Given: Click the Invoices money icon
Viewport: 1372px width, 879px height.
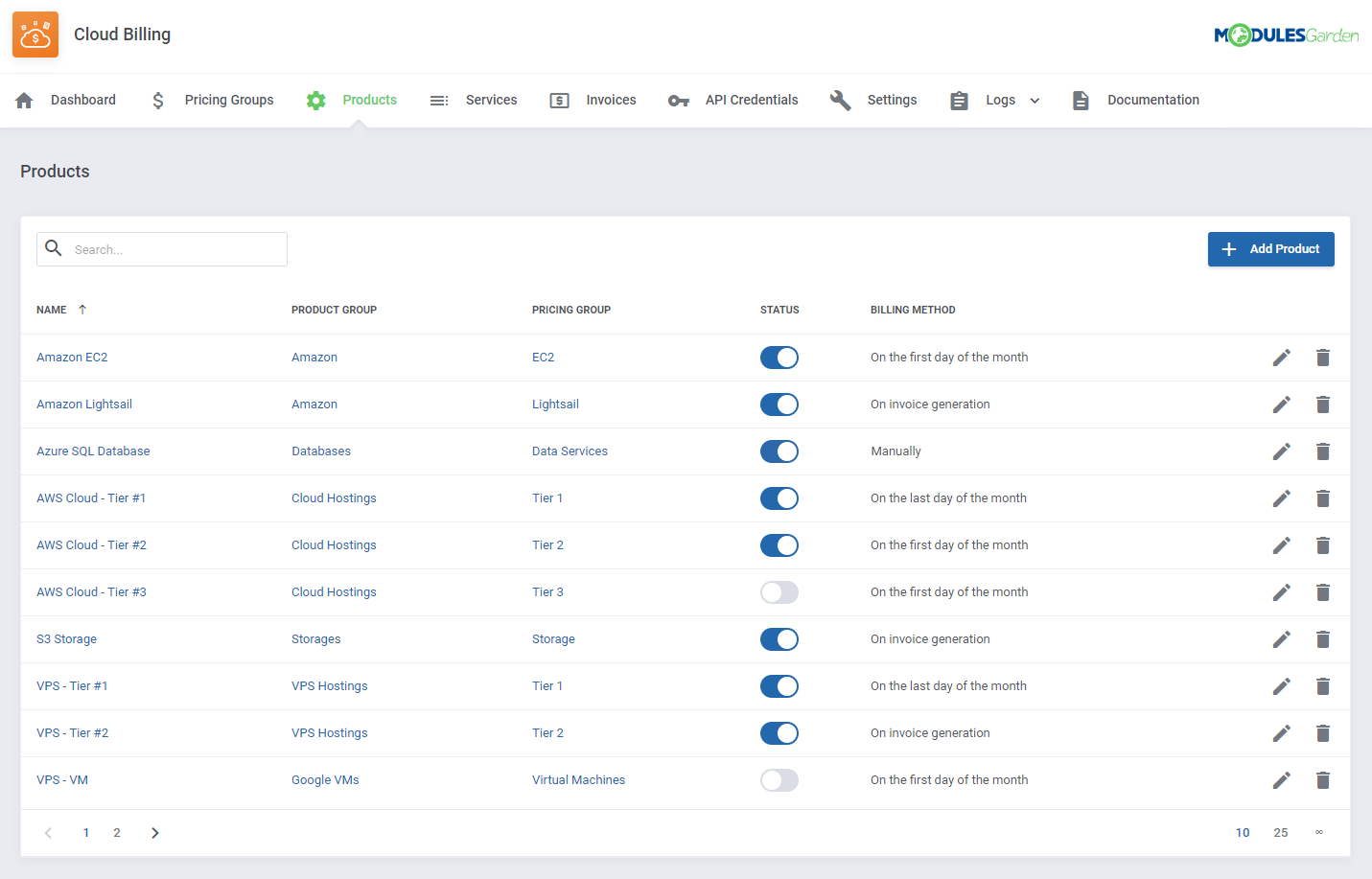Looking at the screenshot, I should [560, 100].
